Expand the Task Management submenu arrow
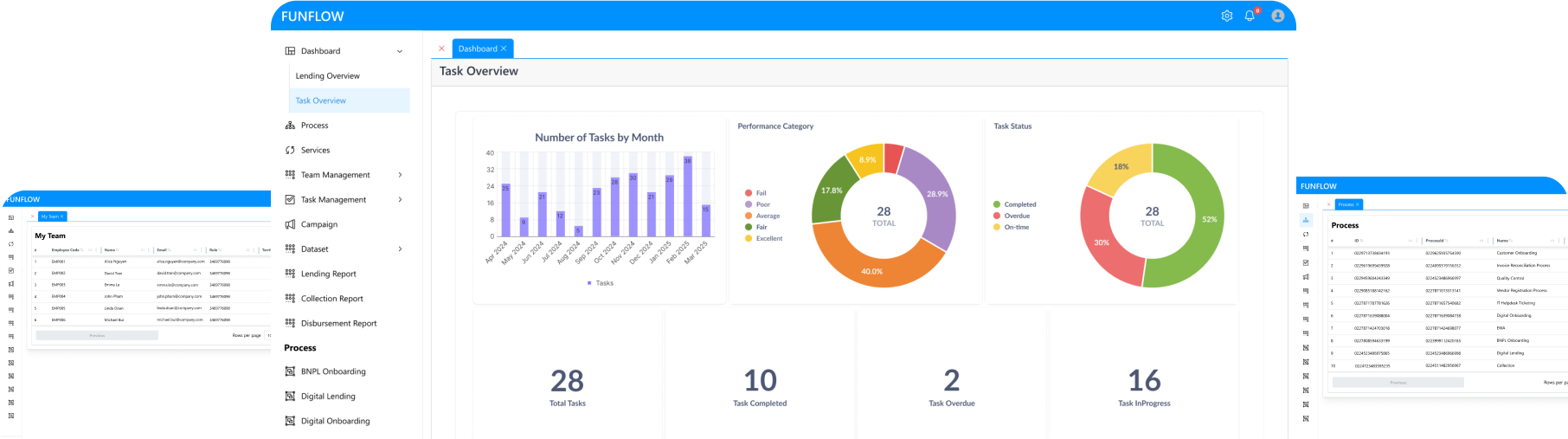Screen dimensions: 1568x439 click(400, 200)
